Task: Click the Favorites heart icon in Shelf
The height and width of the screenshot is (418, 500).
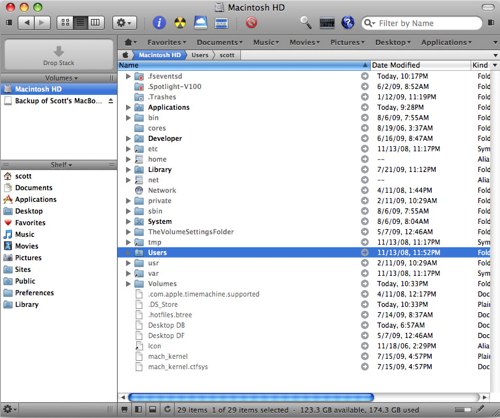Action: coord(8,223)
